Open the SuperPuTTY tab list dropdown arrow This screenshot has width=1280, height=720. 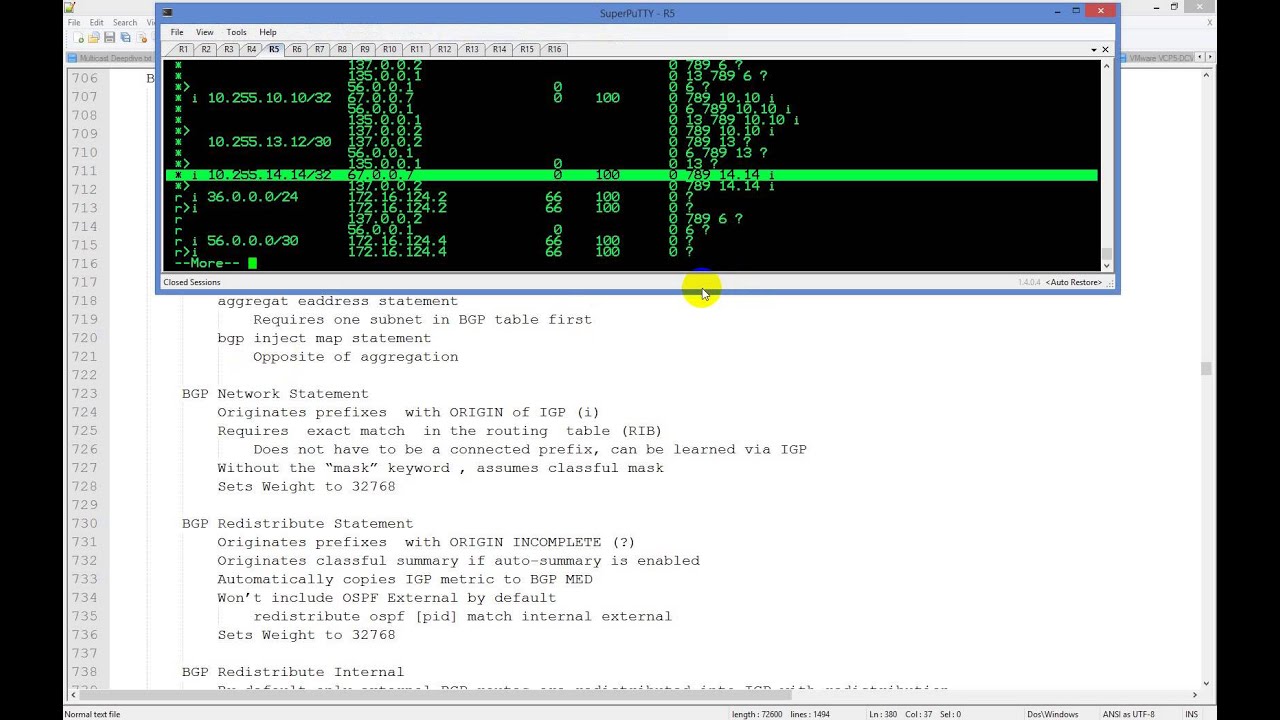click(1094, 49)
